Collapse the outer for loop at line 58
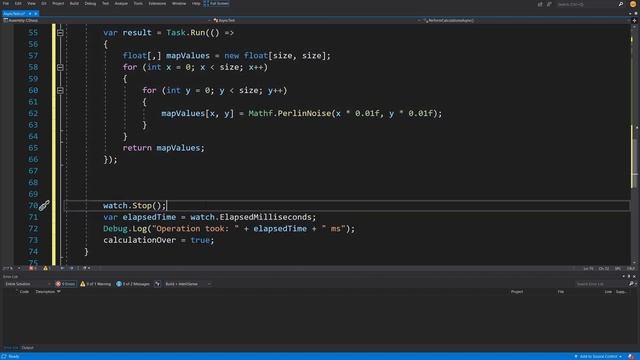Screen dimensions: 640x360 point(60,67)
